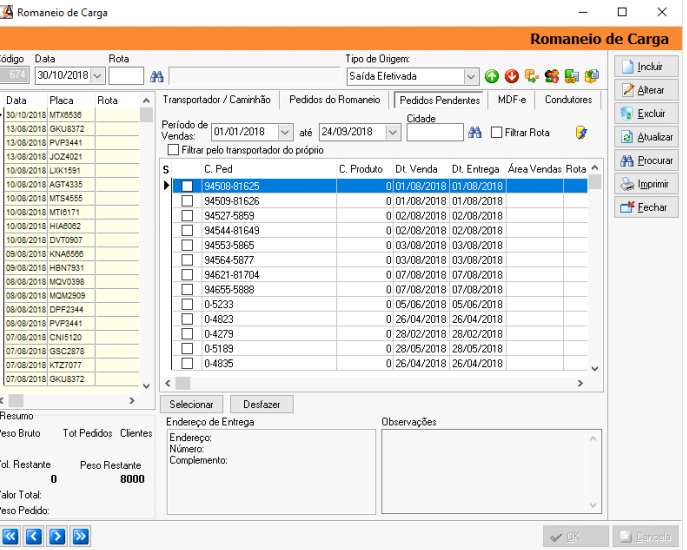687x550 pixels.
Task: Select the row with plate KNA6566
Action: pos(71,254)
